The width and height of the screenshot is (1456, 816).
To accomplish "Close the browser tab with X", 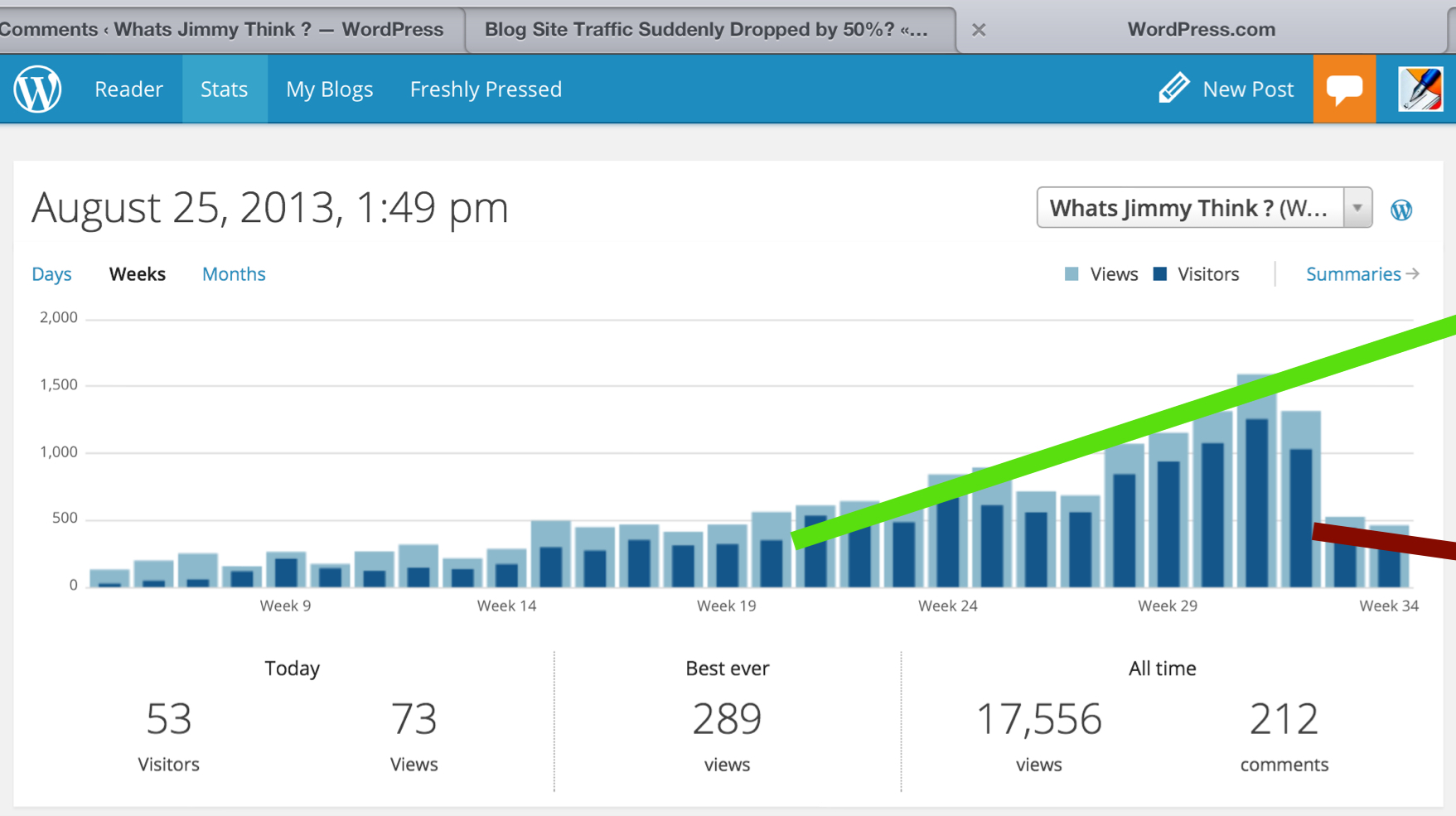I will point(979,30).
